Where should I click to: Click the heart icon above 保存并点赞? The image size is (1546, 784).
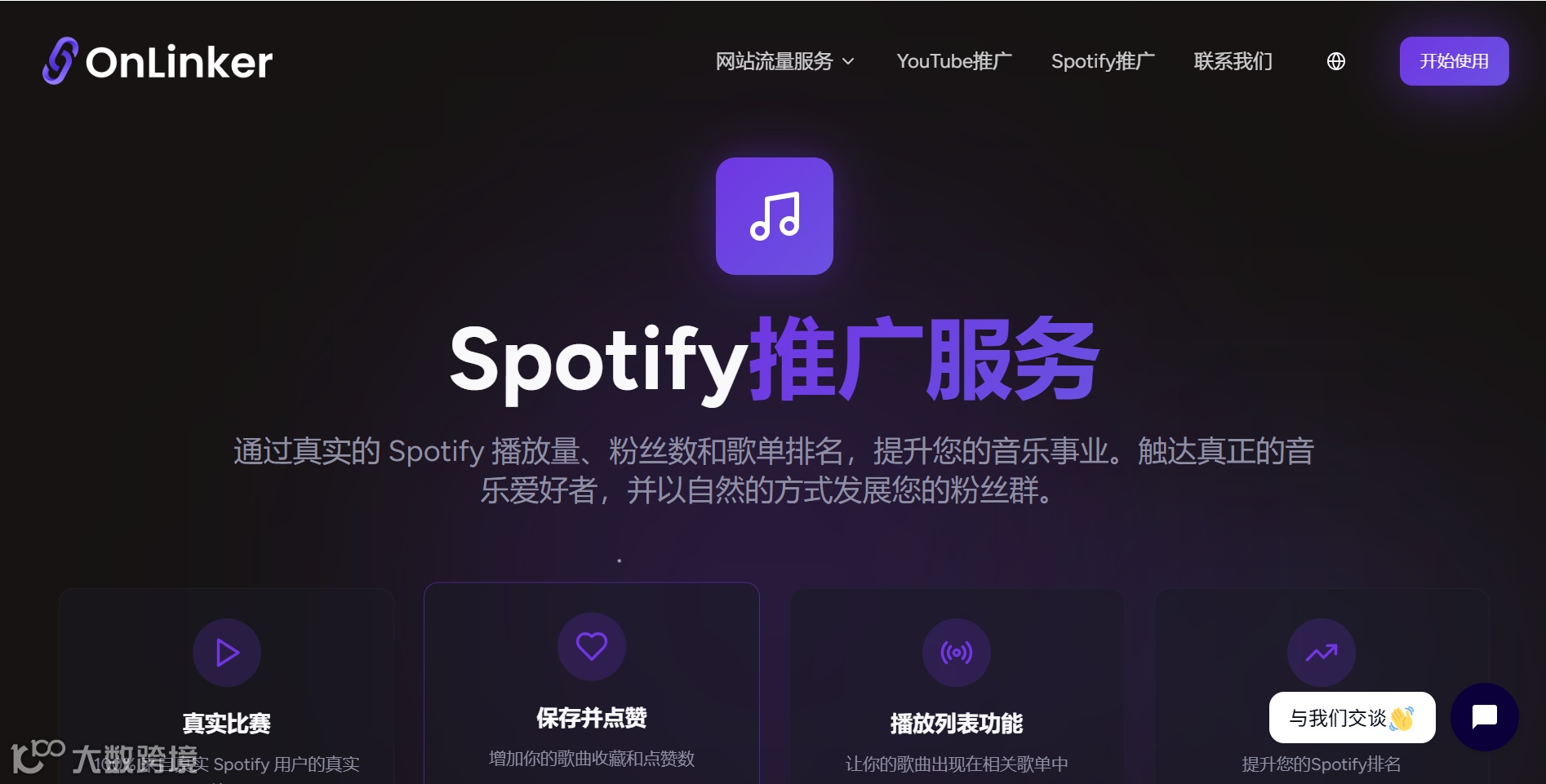point(592,647)
